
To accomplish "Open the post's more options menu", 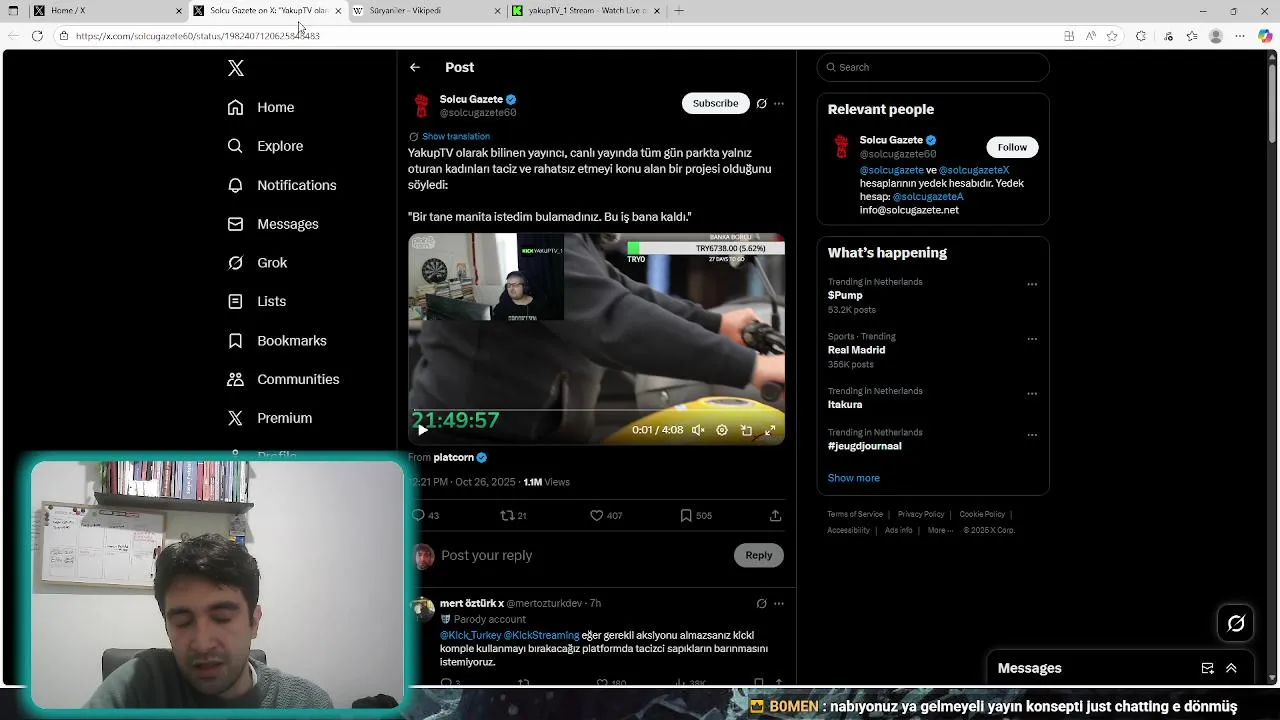I will [x=779, y=103].
